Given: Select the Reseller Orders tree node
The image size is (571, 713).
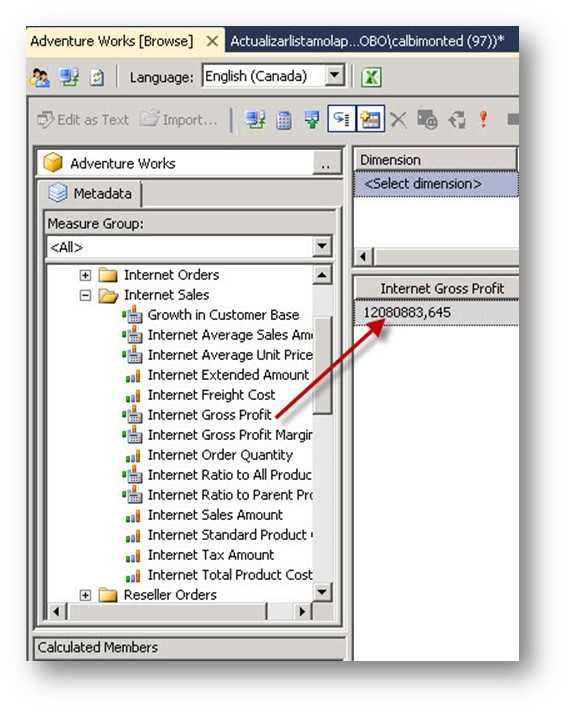Looking at the screenshot, I should (170, 595).
